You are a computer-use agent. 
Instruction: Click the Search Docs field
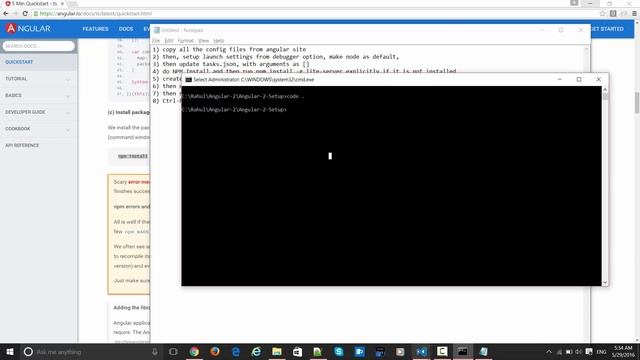[x=39, y=46]
